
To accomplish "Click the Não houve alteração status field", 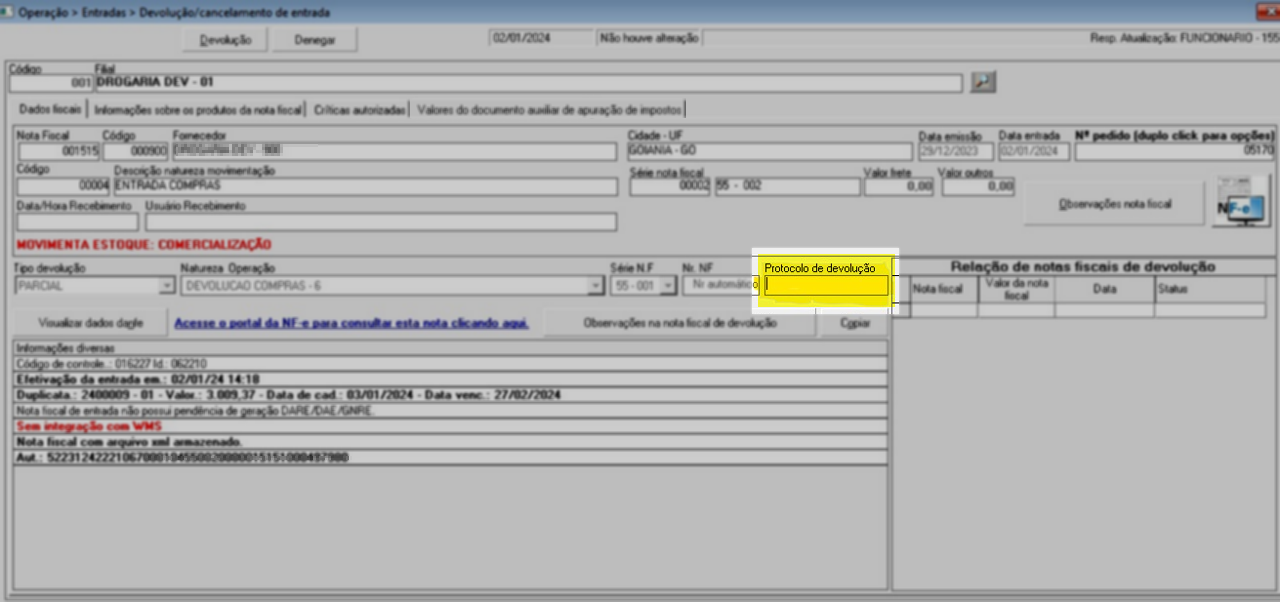I will click(648, 38).
